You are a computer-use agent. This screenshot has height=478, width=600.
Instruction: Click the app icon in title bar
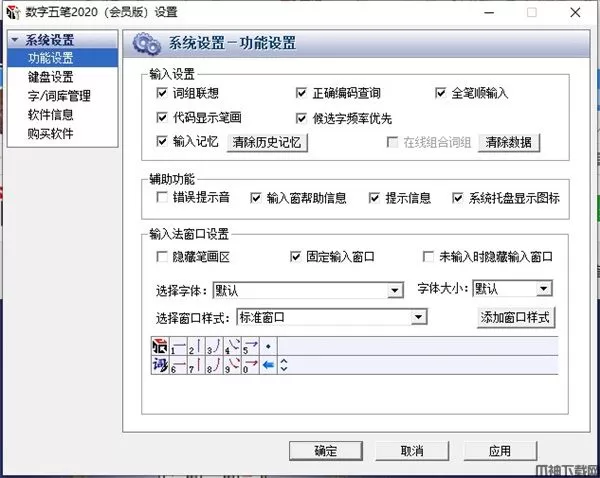click(x=13, y=12)
